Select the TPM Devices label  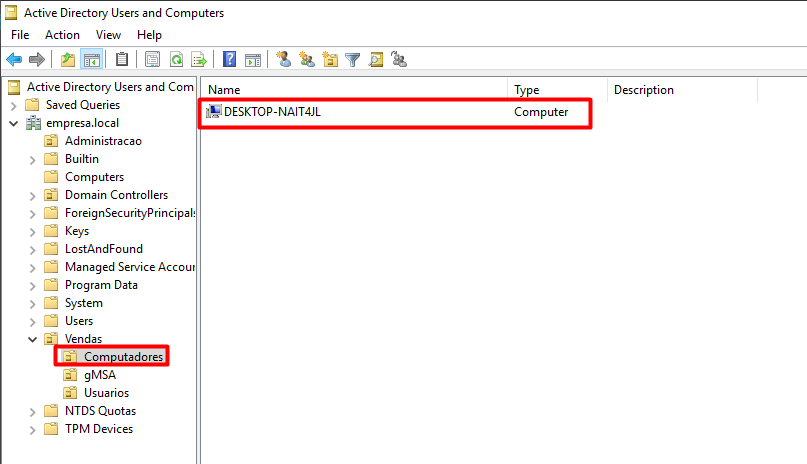pos(99,429)
